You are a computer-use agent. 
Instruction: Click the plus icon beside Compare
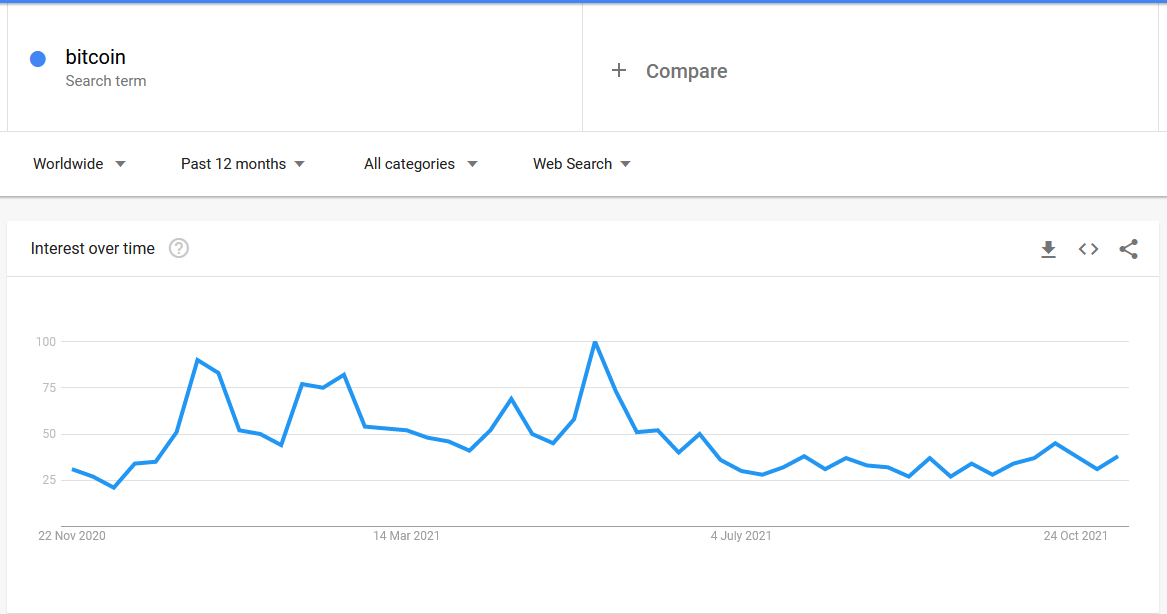click(618, 71)
